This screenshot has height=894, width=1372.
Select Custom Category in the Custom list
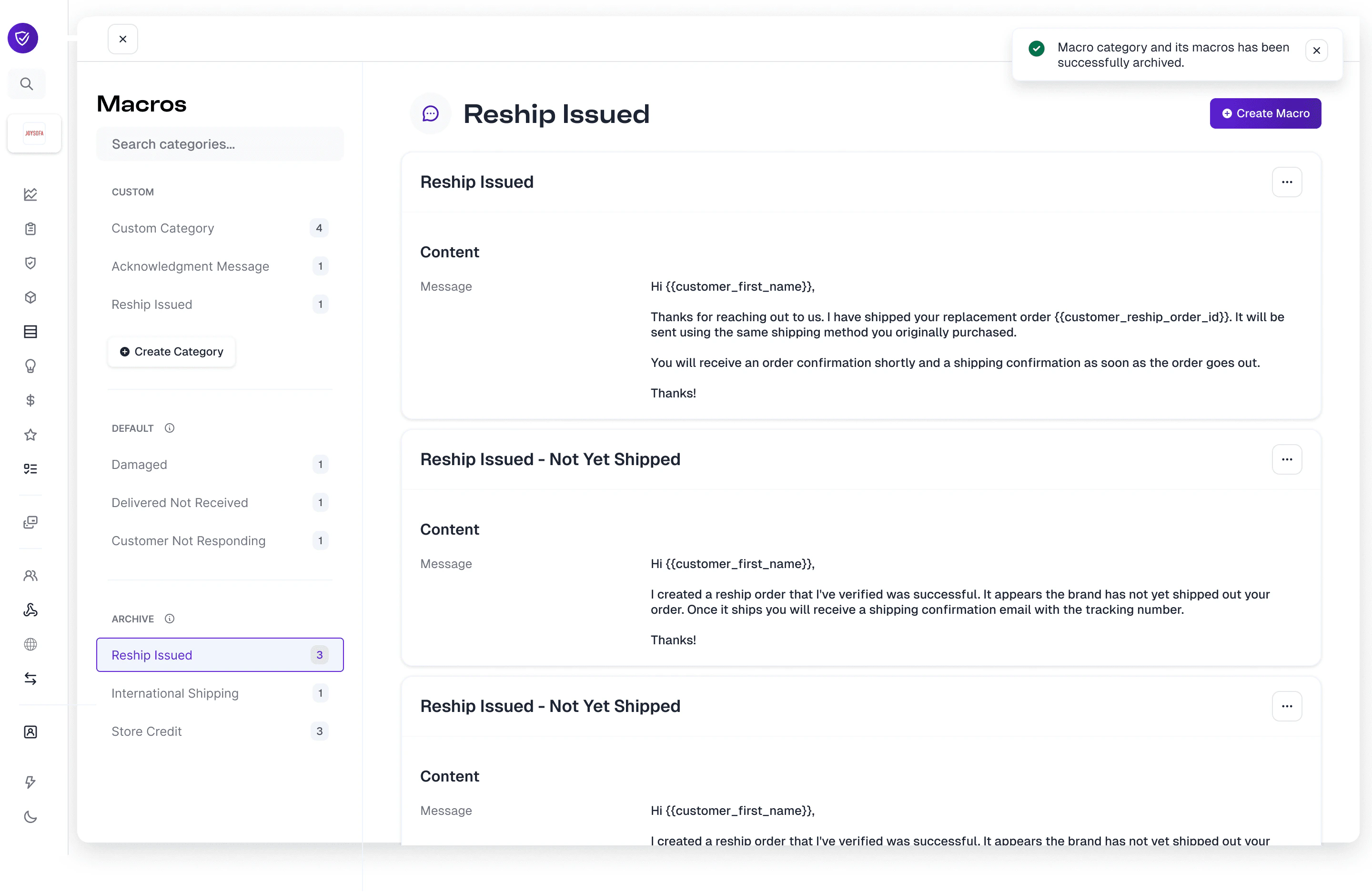[220, 228]
